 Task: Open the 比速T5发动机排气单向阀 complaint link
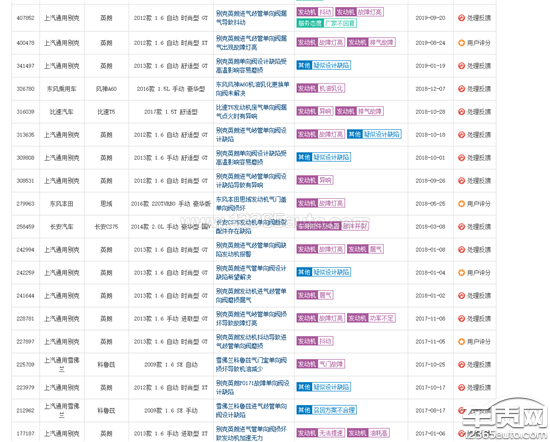(x=251, y=112)
